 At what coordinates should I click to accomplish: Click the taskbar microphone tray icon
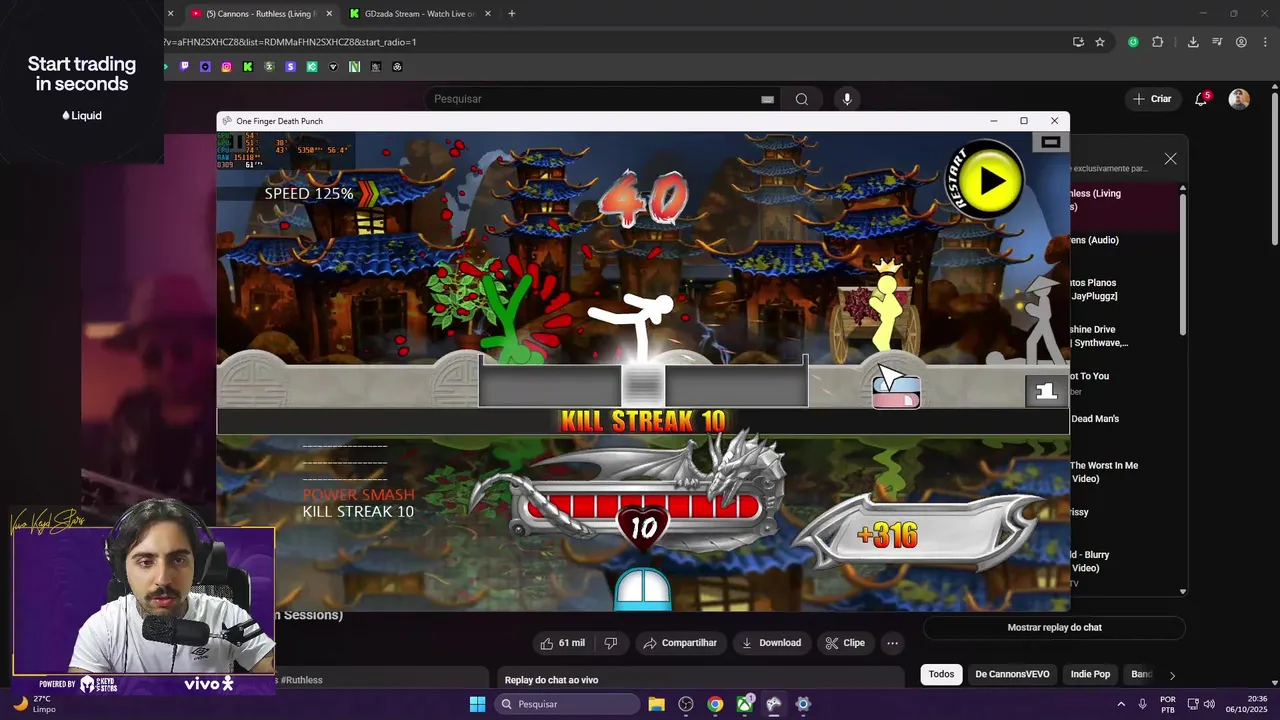1142,704
